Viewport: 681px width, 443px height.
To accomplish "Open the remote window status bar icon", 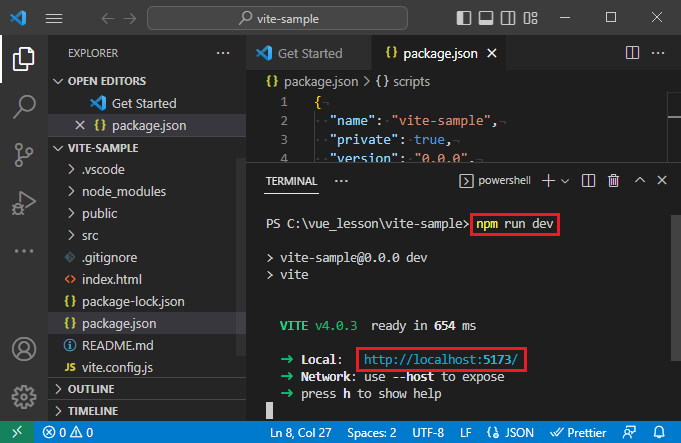I will coord(17,432).
